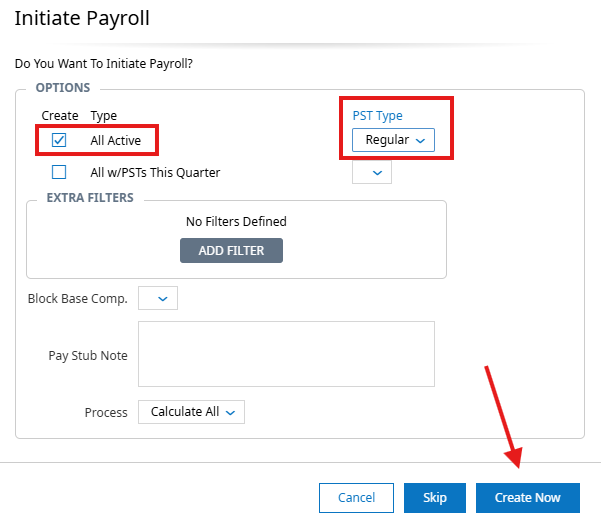The image size is (601, 523).
Task: Open the PST Type Regular dropdown
Action: click(x=393, y=140)
